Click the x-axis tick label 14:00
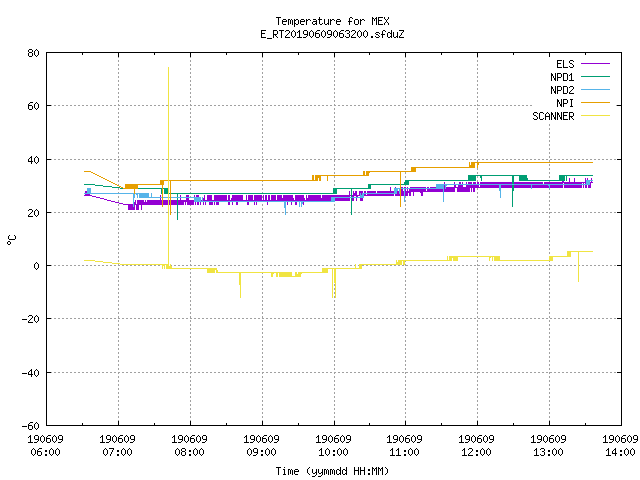Screen dimensions: 640x480 (x=620, y=452)
